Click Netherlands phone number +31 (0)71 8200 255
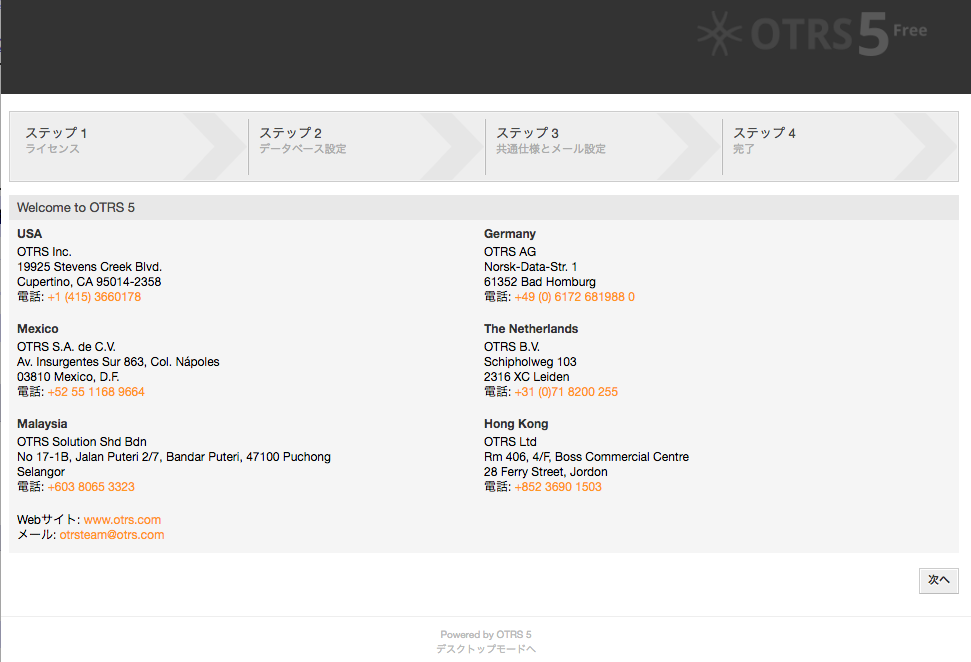Screen dimensions: 971x662 pos(566,391)
